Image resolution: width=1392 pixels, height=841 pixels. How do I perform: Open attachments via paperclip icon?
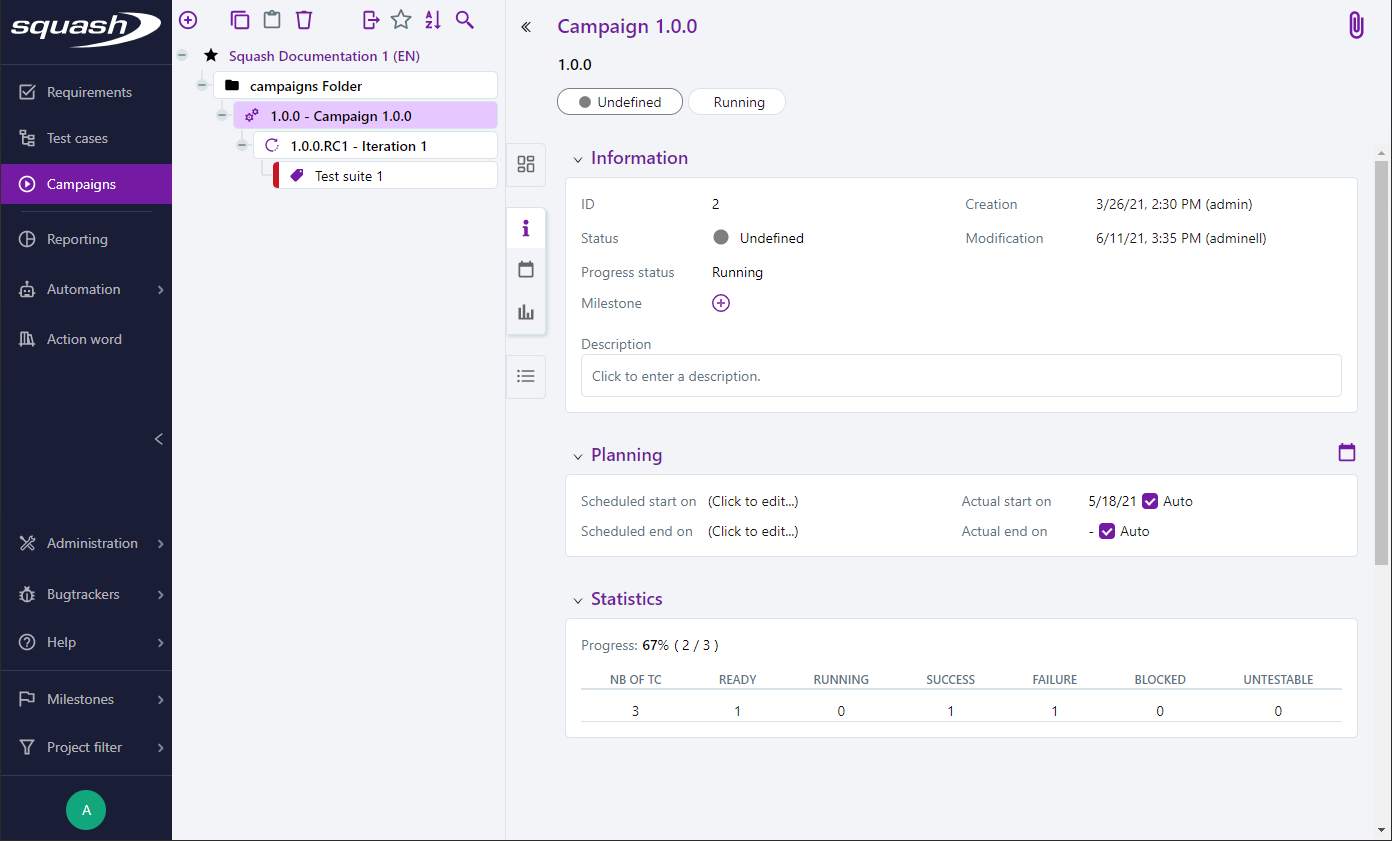(x=1356, y=26)
